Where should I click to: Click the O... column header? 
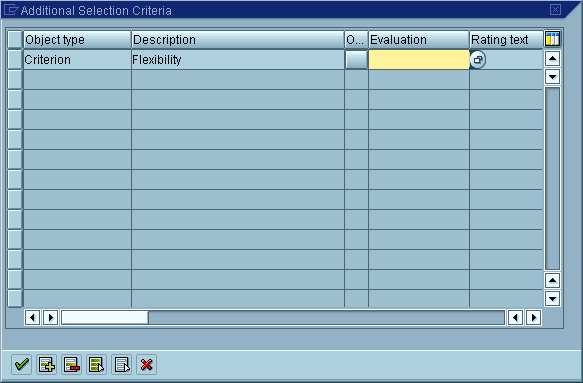click(x=356, y=39)
